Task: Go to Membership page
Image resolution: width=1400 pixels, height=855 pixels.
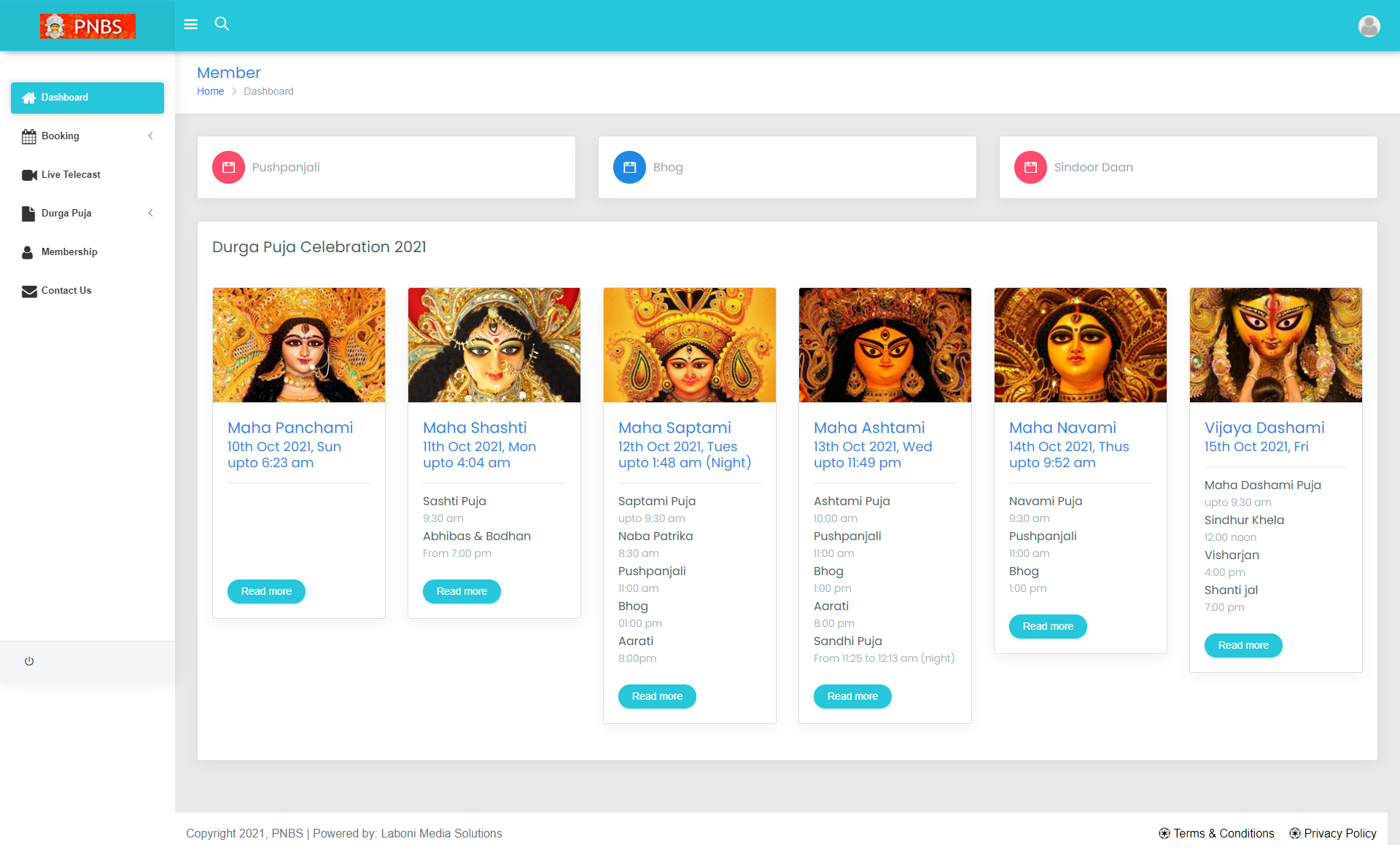Action: click(87, 252)
